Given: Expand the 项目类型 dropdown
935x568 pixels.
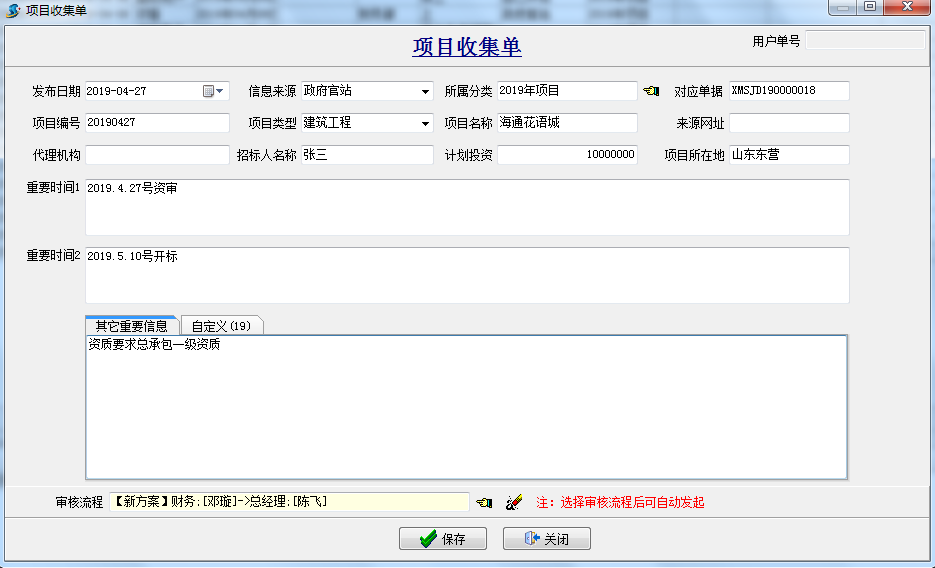Looking at the screenshot, I should [x=425, y=123].
